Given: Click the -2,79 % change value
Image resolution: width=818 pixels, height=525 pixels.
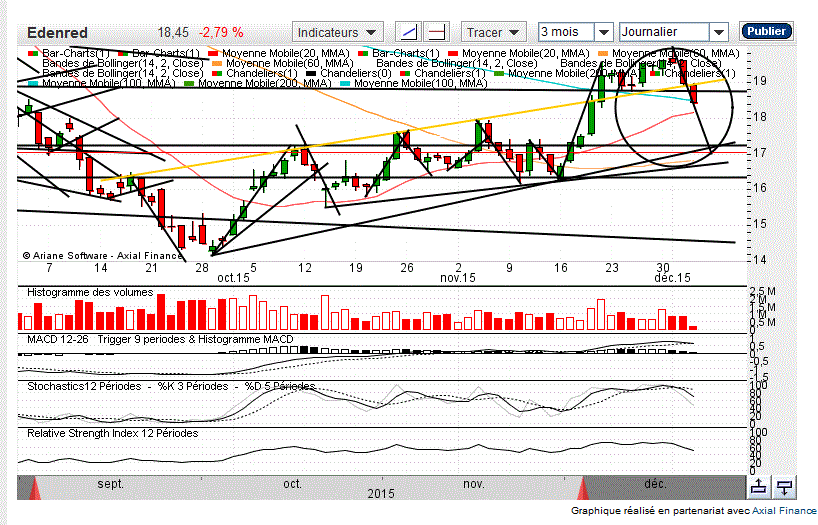Looking at the screenshot, I should [221, 32].
